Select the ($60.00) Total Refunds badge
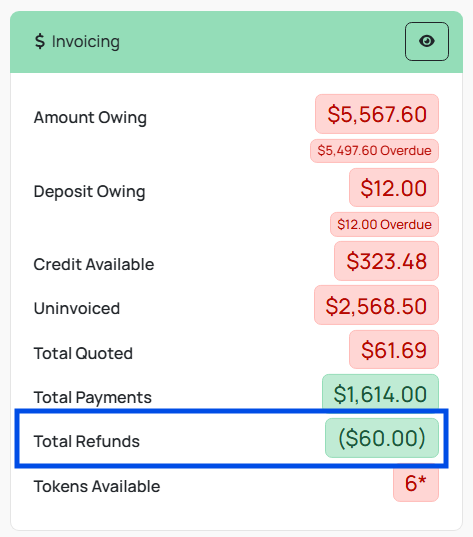This screenshot has height=537, width=473. point(382,438)
